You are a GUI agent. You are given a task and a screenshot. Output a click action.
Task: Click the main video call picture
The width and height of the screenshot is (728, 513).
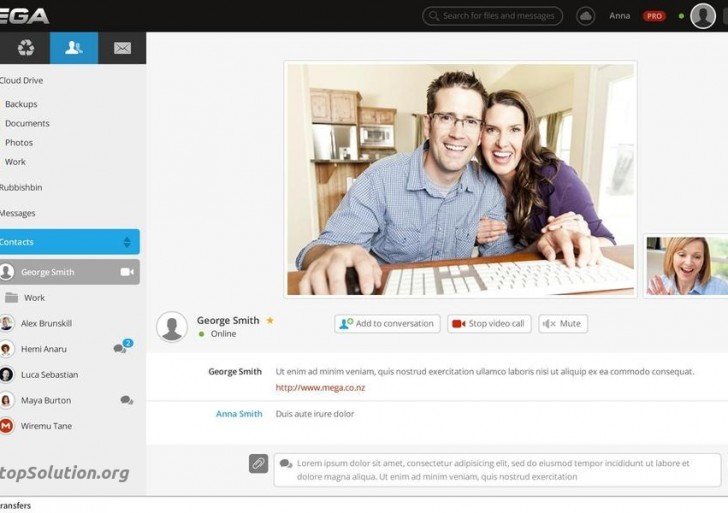point(460,179)
